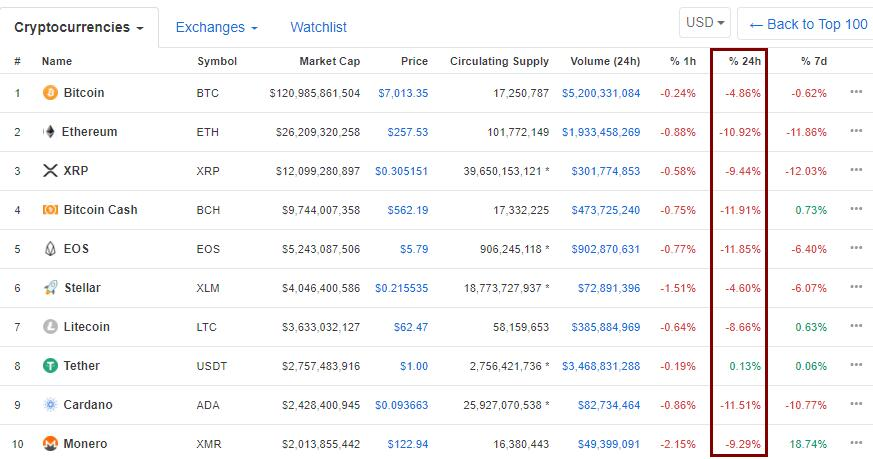This screenshot has height=459, width=873.
Task: Click the EOS name link
Action: [76, 248]
